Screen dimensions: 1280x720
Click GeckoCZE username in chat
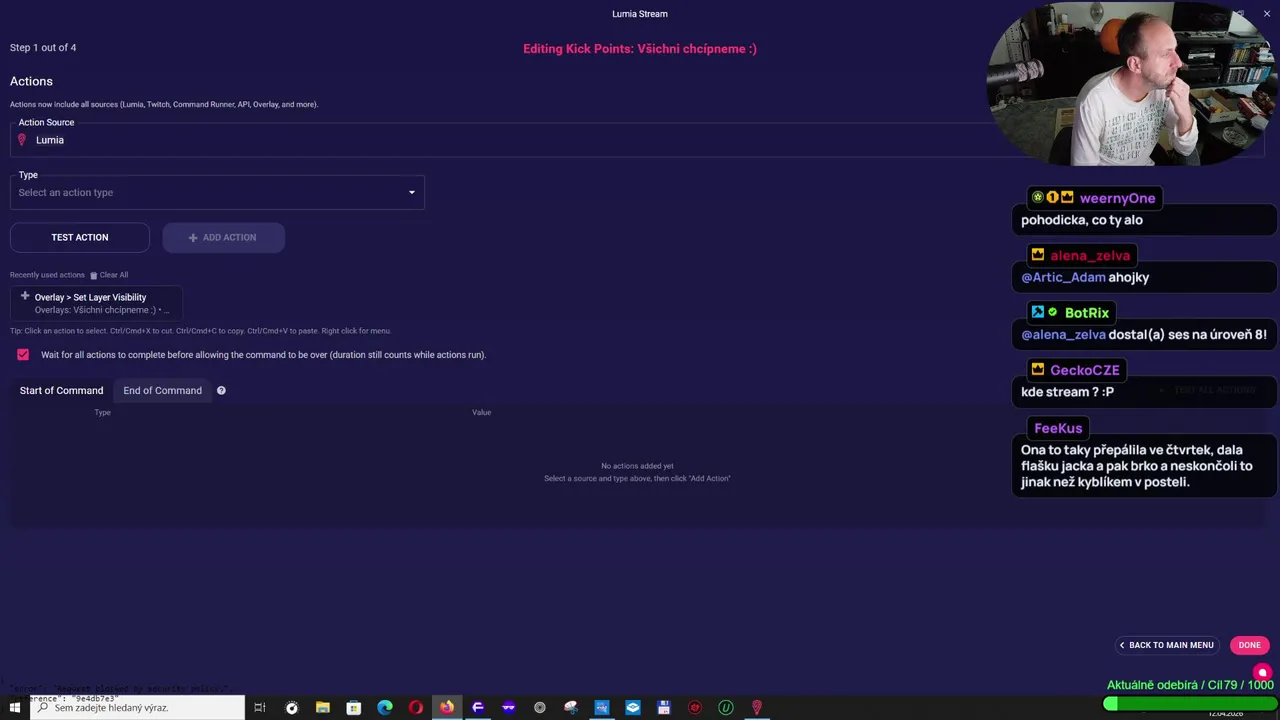(1085, 370)
